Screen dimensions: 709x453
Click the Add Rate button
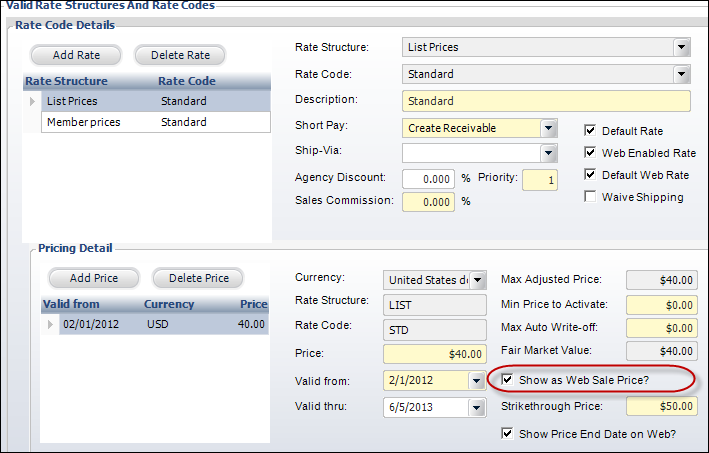(76, 55)
